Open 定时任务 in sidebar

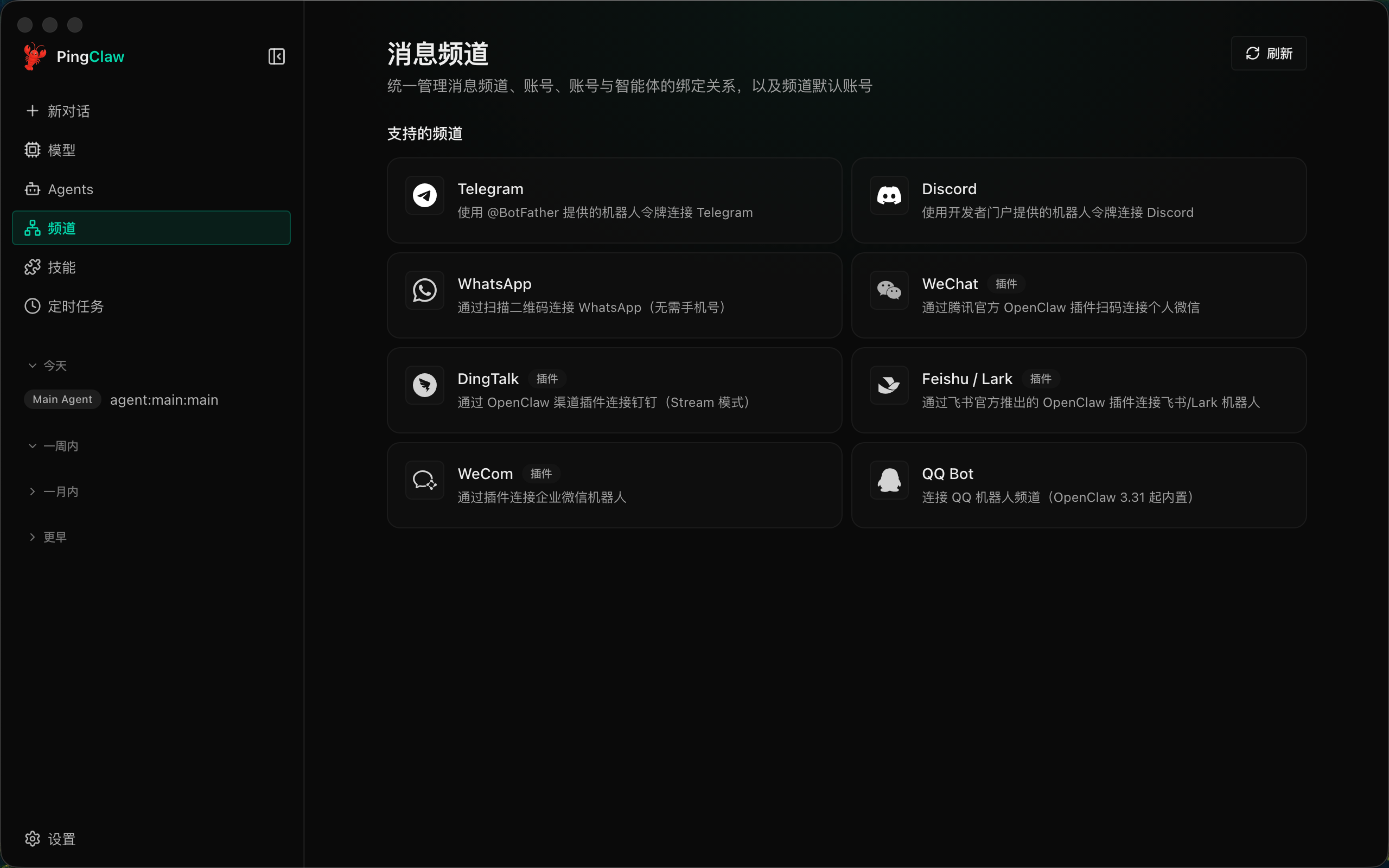point(151,306)
